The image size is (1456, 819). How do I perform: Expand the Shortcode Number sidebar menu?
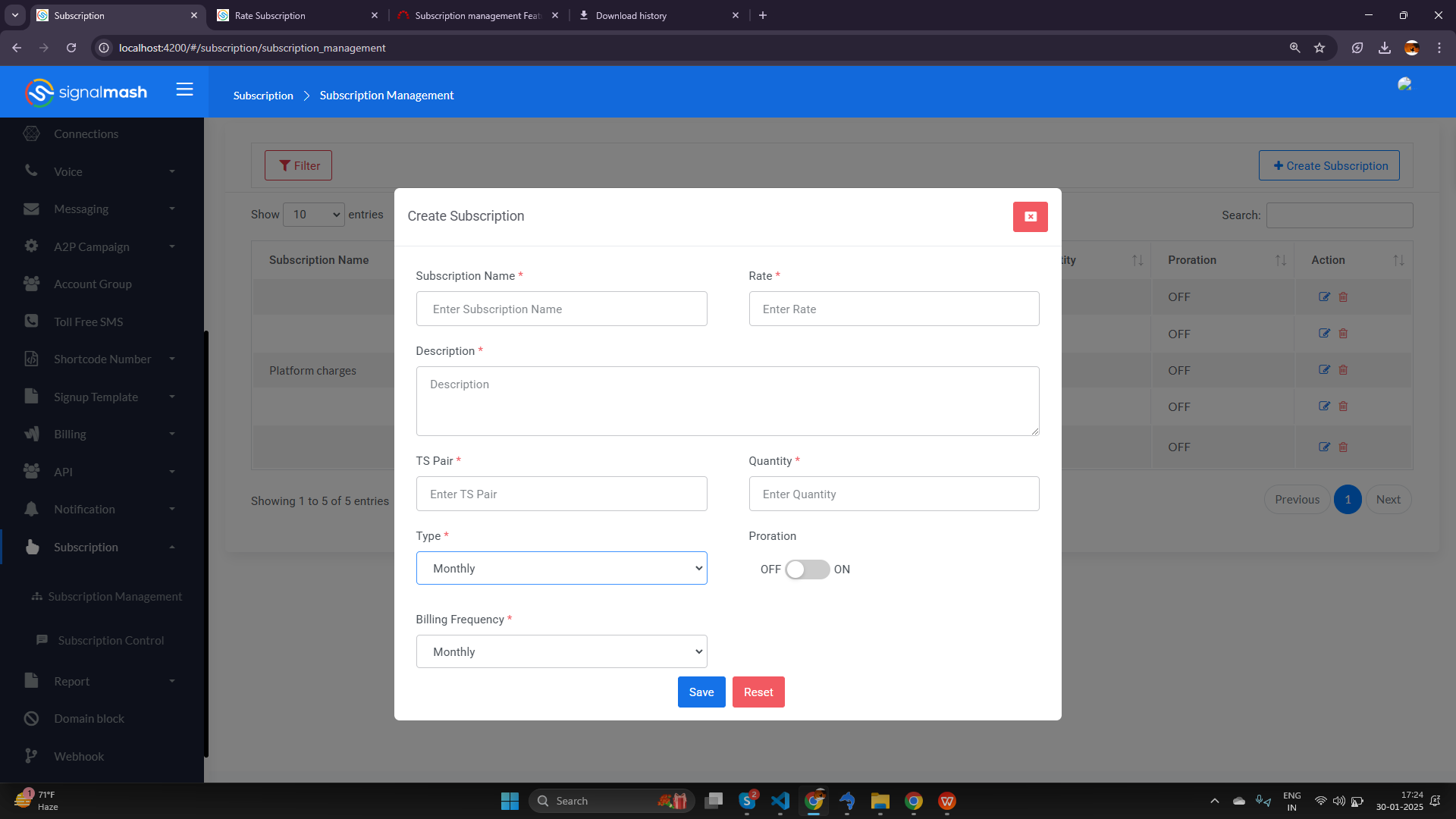pos(102,359)
